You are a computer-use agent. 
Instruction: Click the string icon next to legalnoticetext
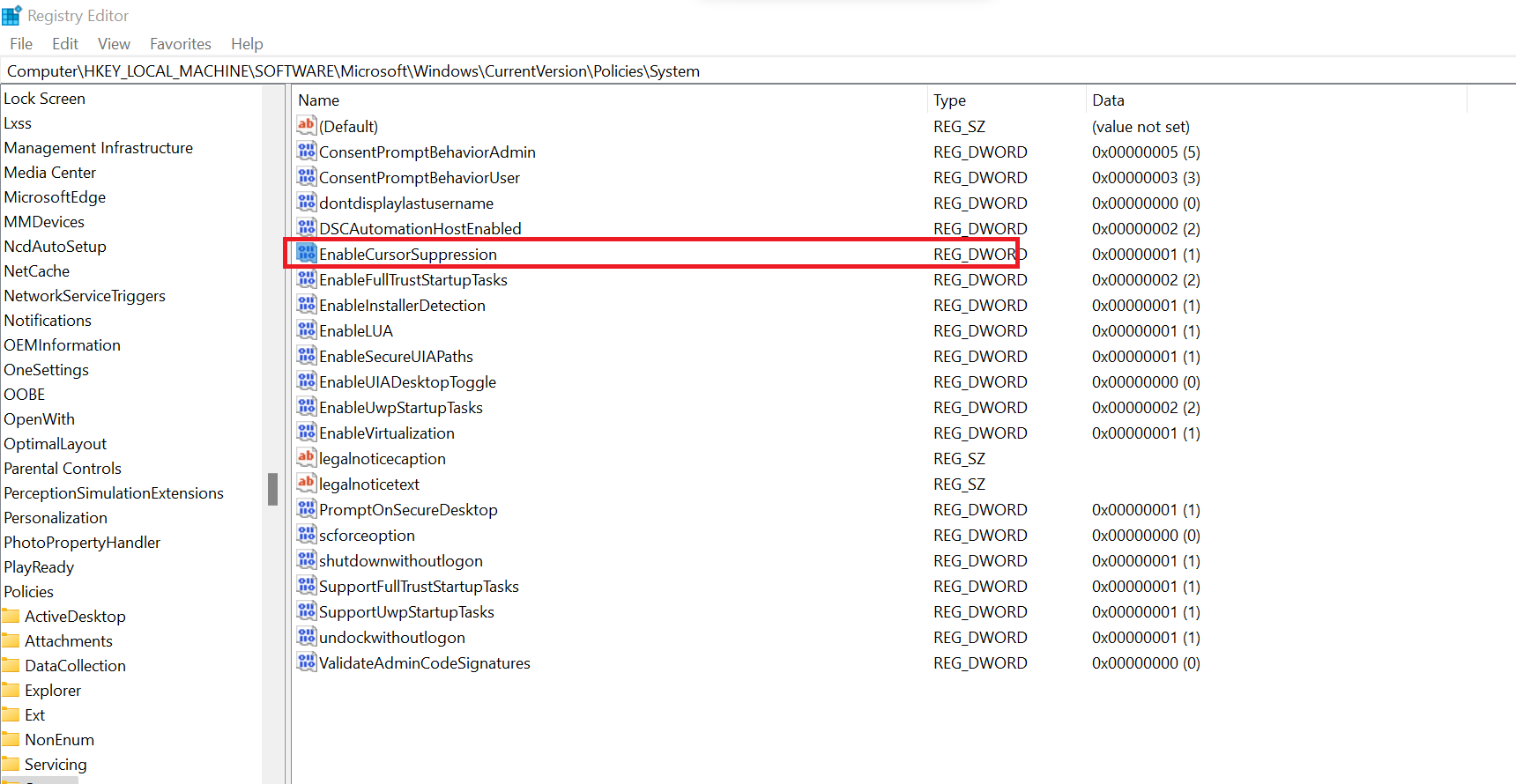tap(306, 484)
